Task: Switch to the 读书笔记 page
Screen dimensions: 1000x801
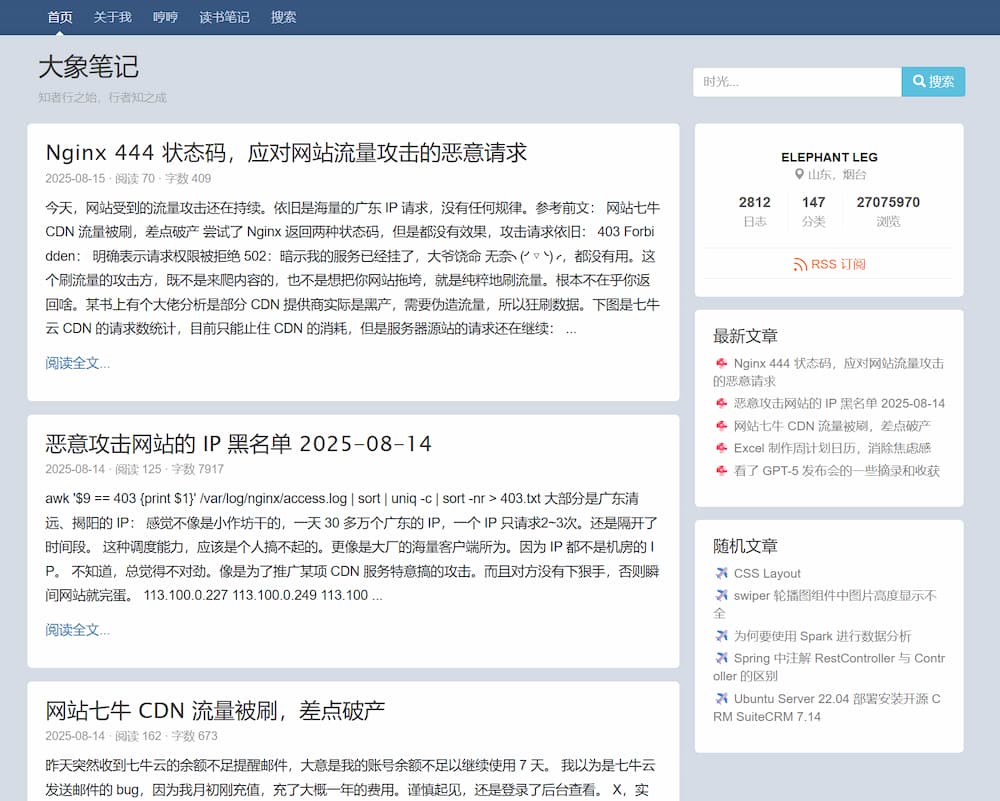Action: point(224,17)
